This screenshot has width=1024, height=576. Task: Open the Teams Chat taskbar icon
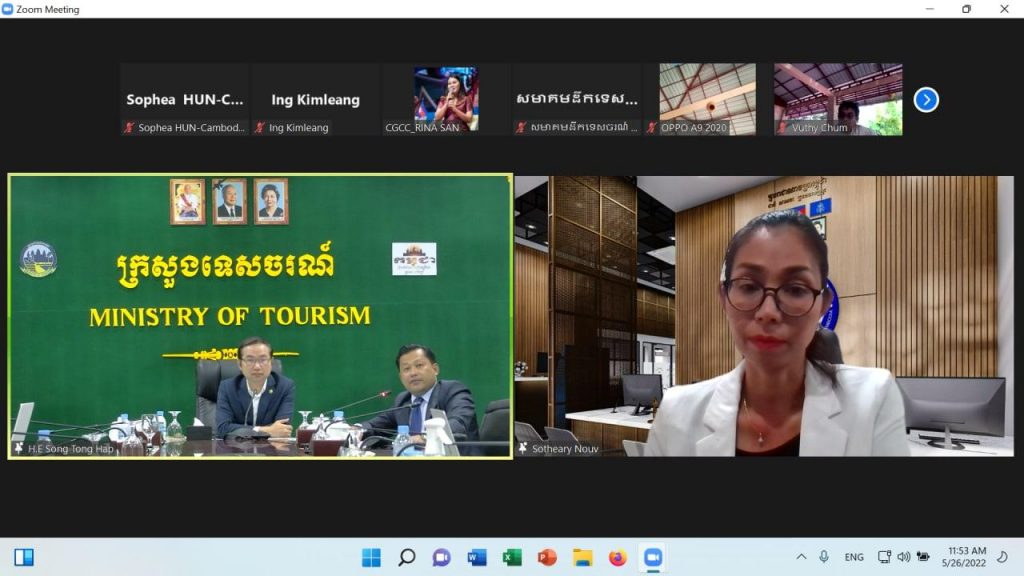tap(441, 557)
